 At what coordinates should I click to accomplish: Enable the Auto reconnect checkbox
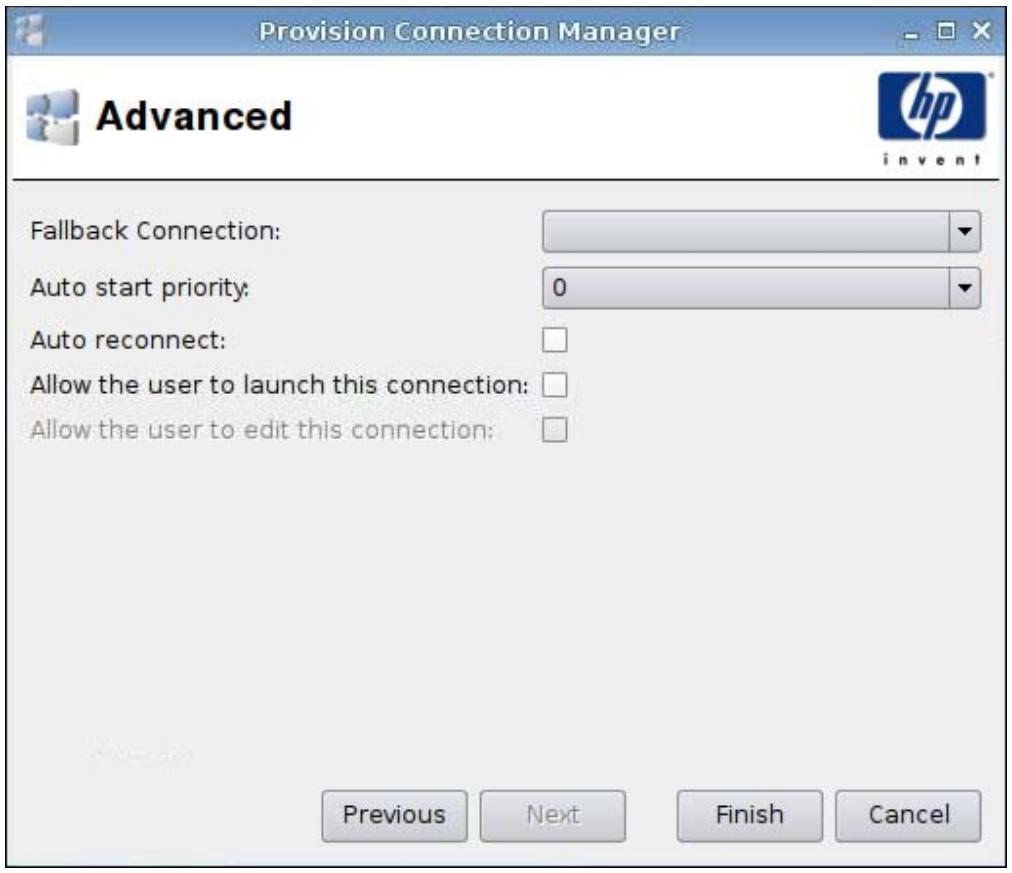554,340
